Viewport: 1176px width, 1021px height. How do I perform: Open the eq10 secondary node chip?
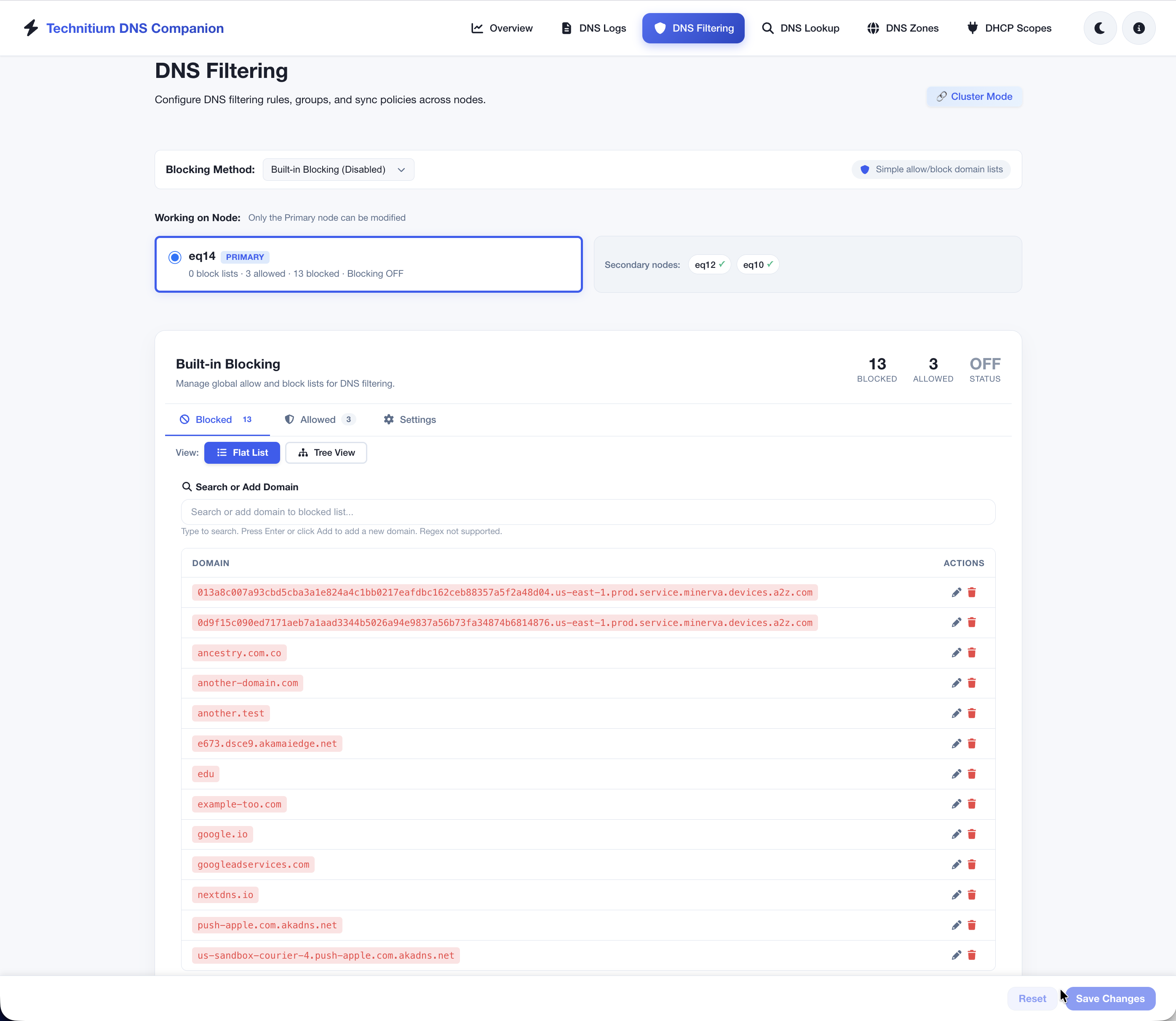pyautogui.click(x=757, y=264)
